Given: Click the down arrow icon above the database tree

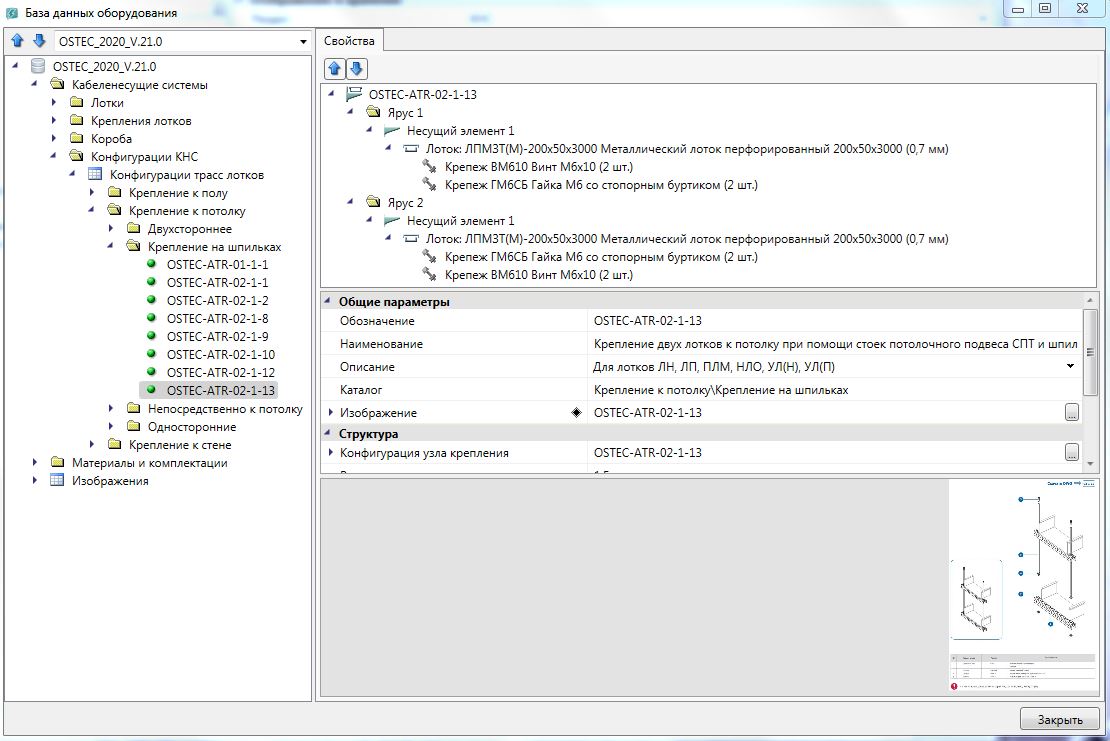Looking at the screenshot, I should (39, 41).
